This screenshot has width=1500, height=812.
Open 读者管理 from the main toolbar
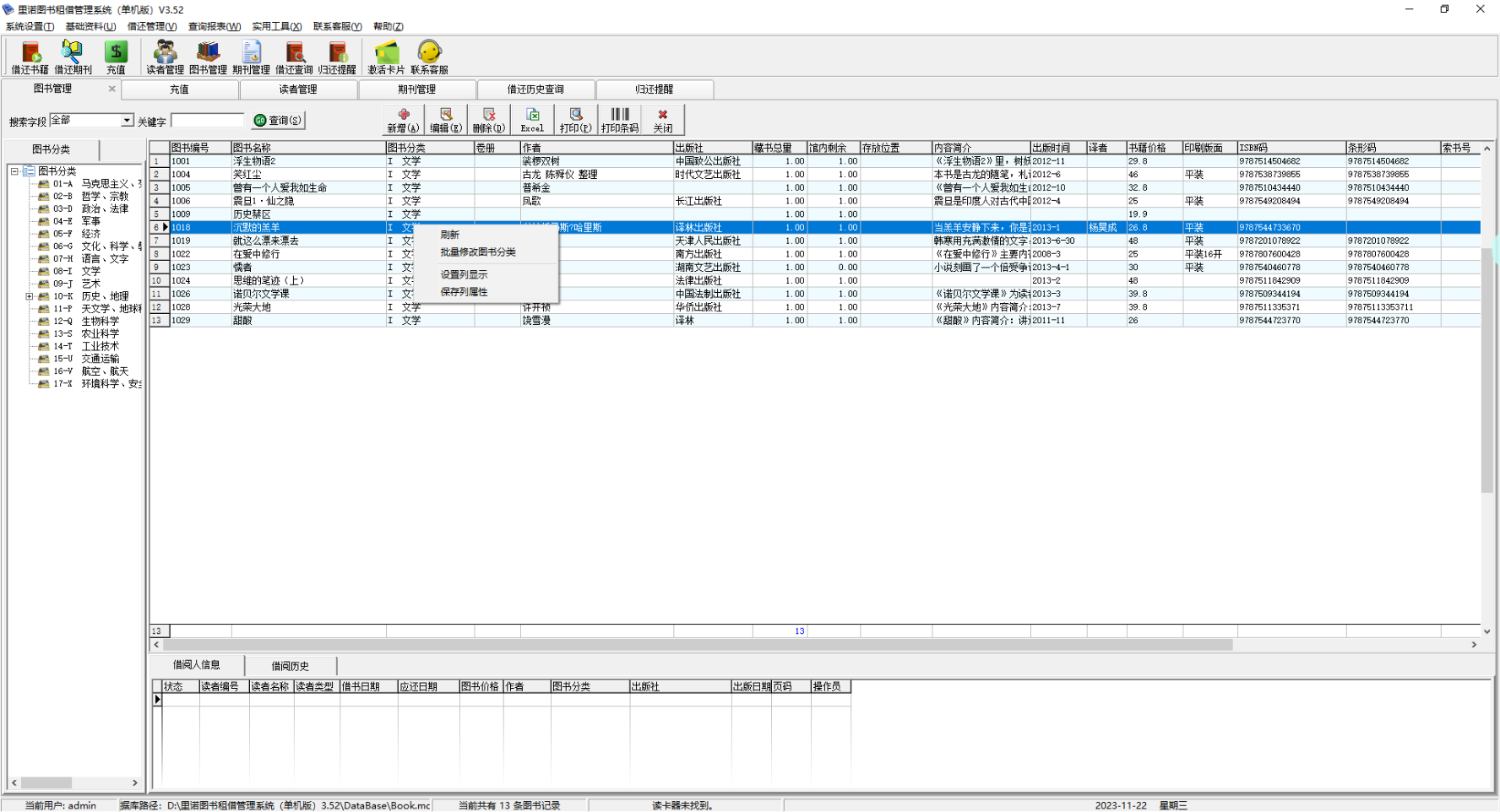pos(165,57)
